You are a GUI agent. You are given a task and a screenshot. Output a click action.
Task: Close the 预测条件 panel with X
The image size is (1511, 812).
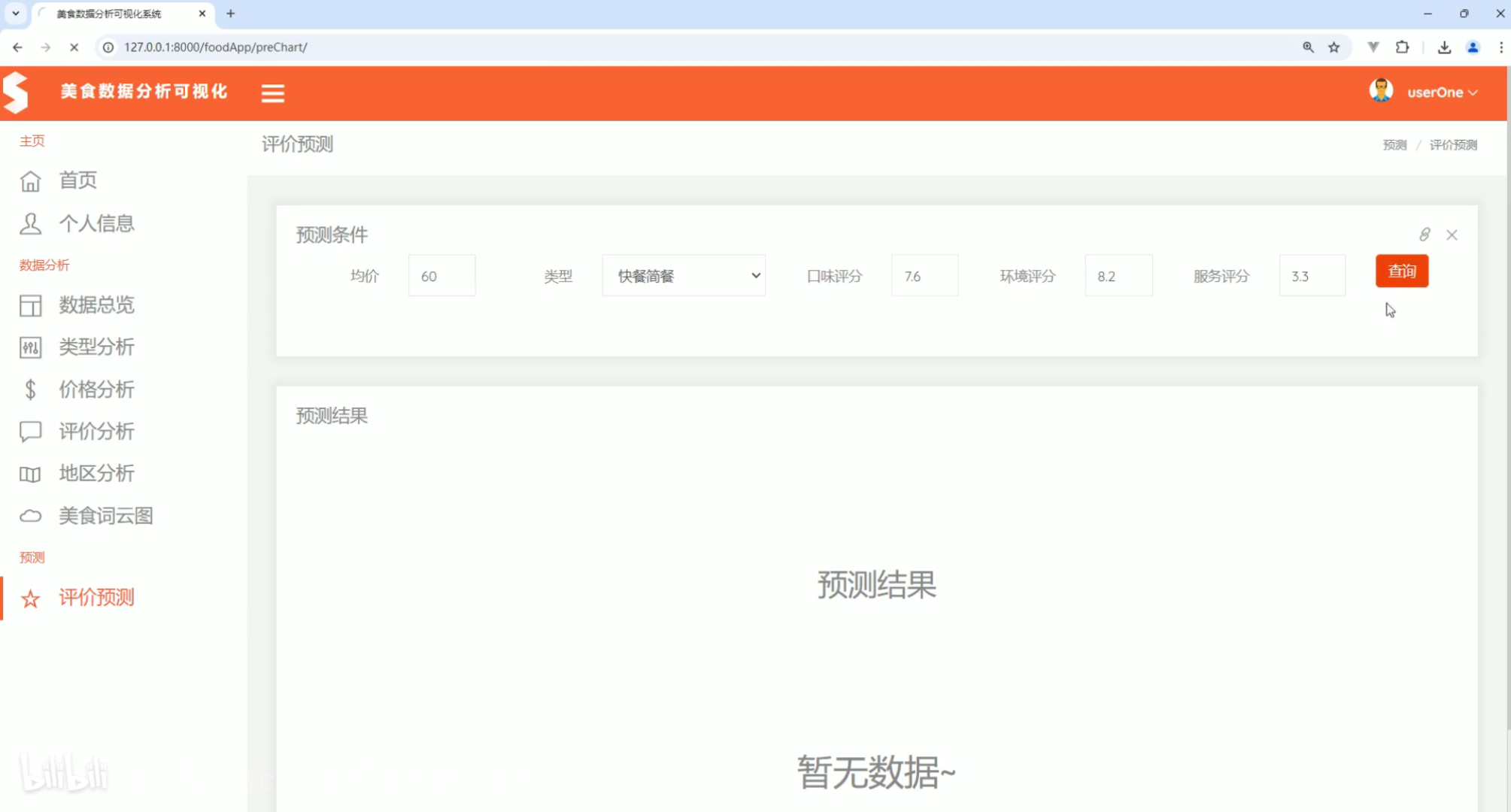1452,235
